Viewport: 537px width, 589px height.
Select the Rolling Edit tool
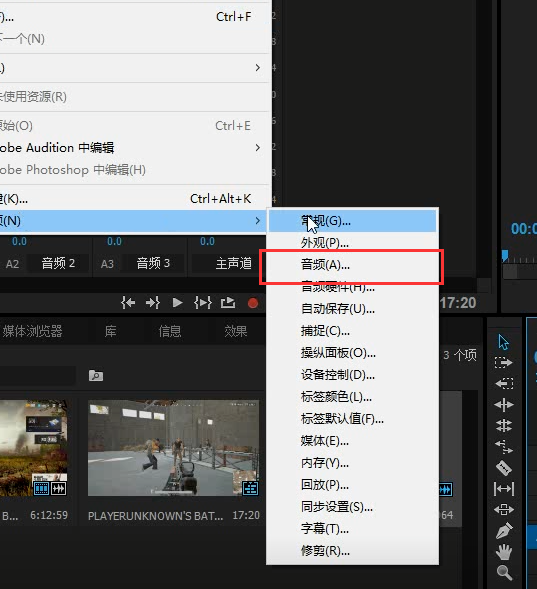(x=504, y=426)
